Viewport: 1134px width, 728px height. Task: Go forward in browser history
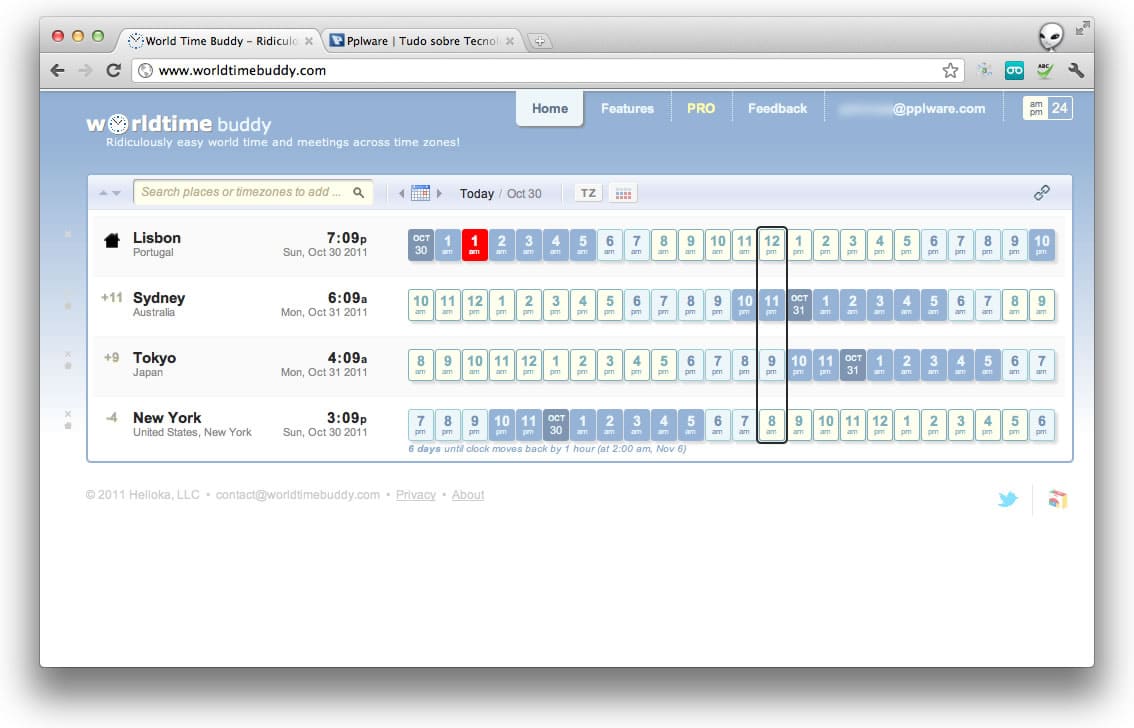click(x=85, y=70)
